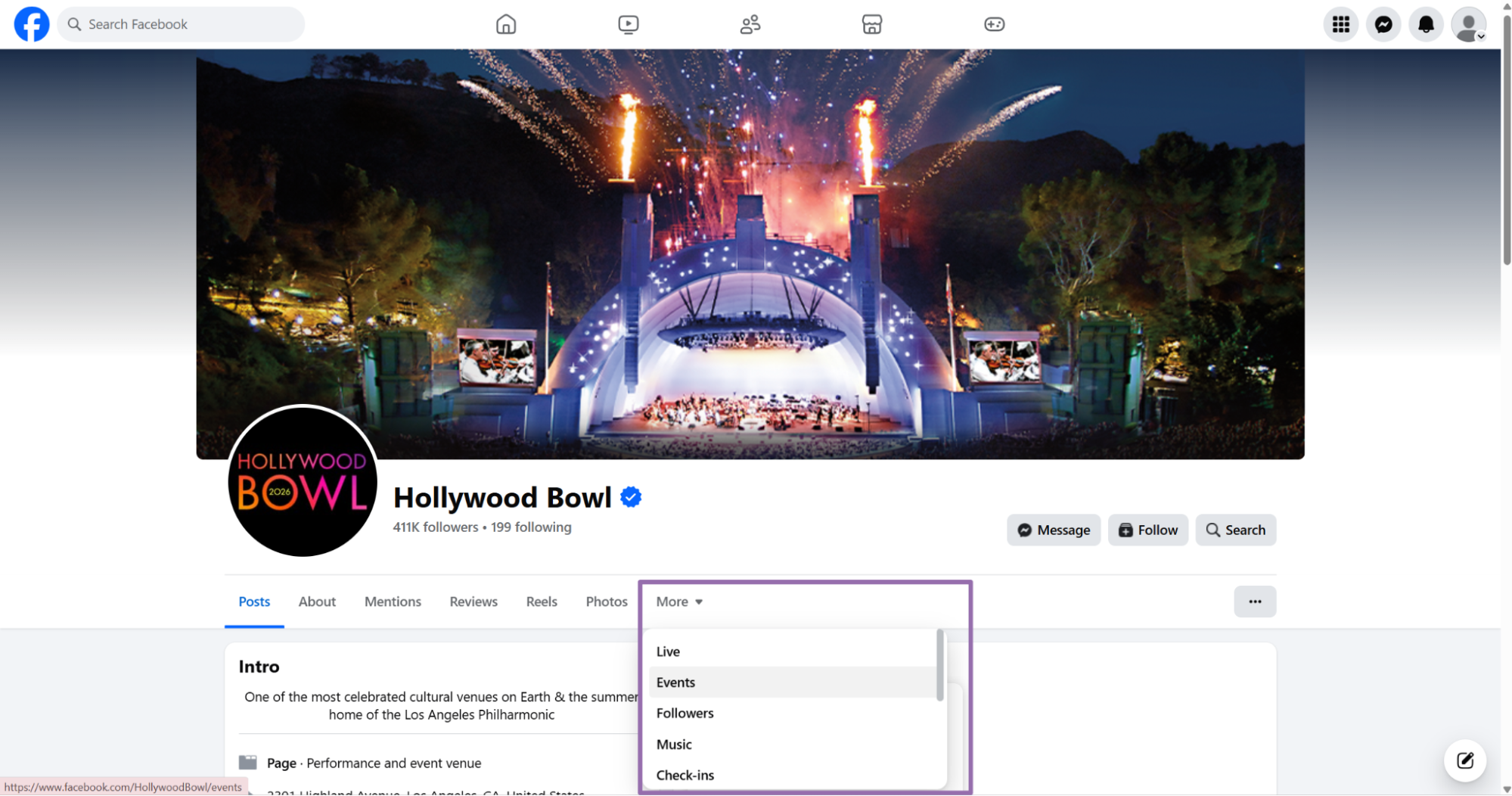The image size is (1512, 796).
Task: Open the apps grid menu icon
Action: pos(1340,24)
